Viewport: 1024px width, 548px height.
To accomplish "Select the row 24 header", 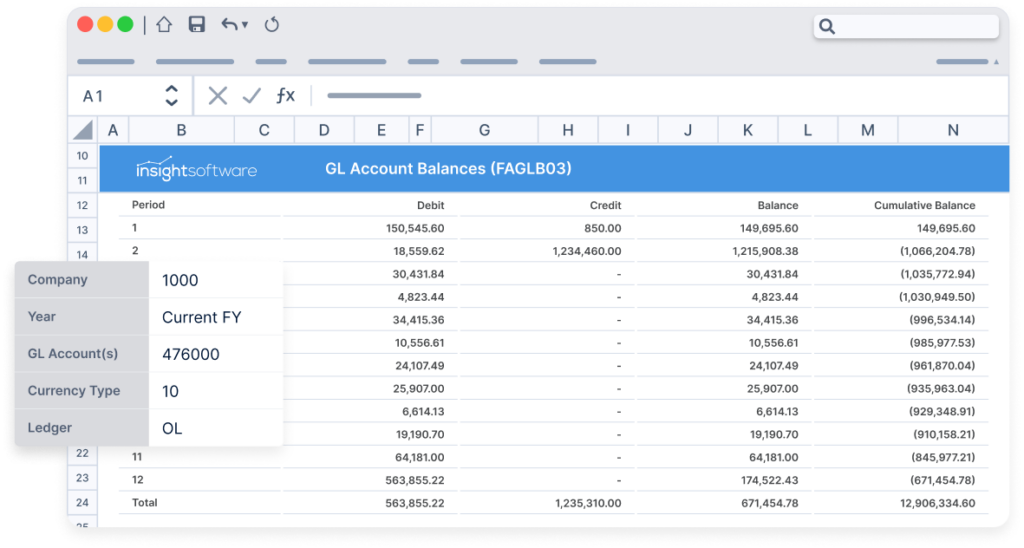I will pos(82,503).
